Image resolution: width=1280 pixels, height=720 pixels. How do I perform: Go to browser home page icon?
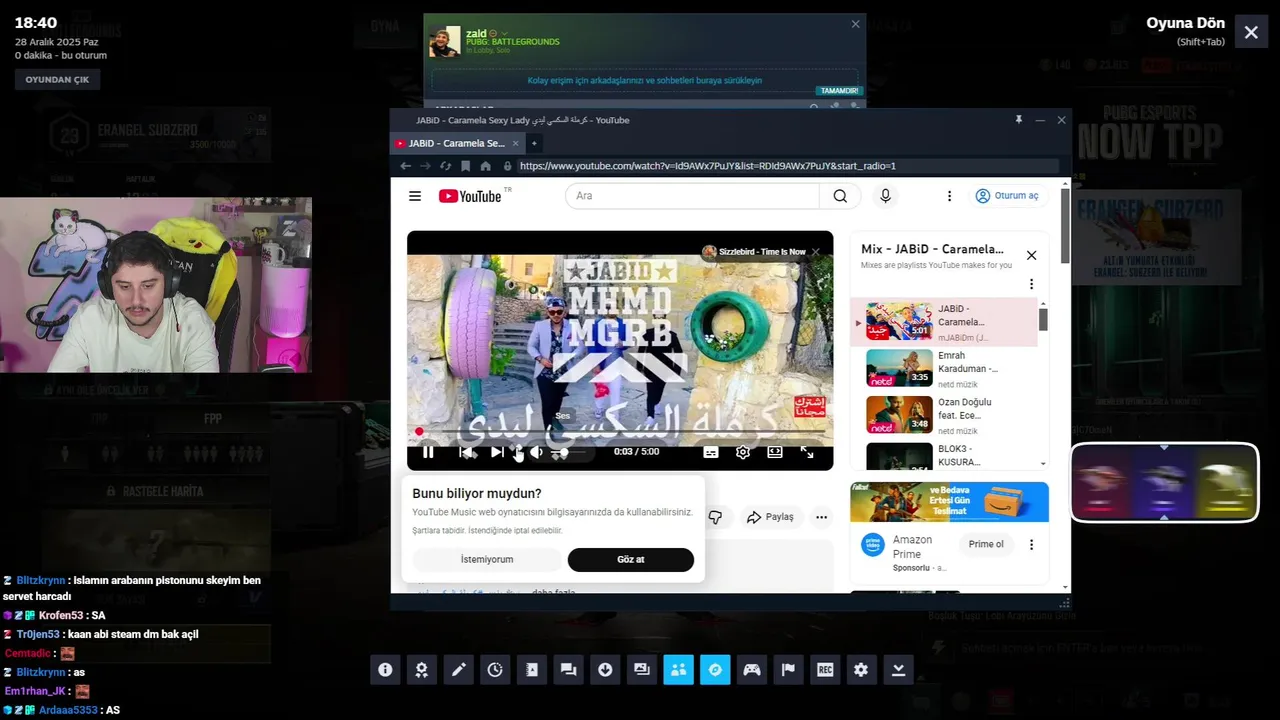[485, 166]
